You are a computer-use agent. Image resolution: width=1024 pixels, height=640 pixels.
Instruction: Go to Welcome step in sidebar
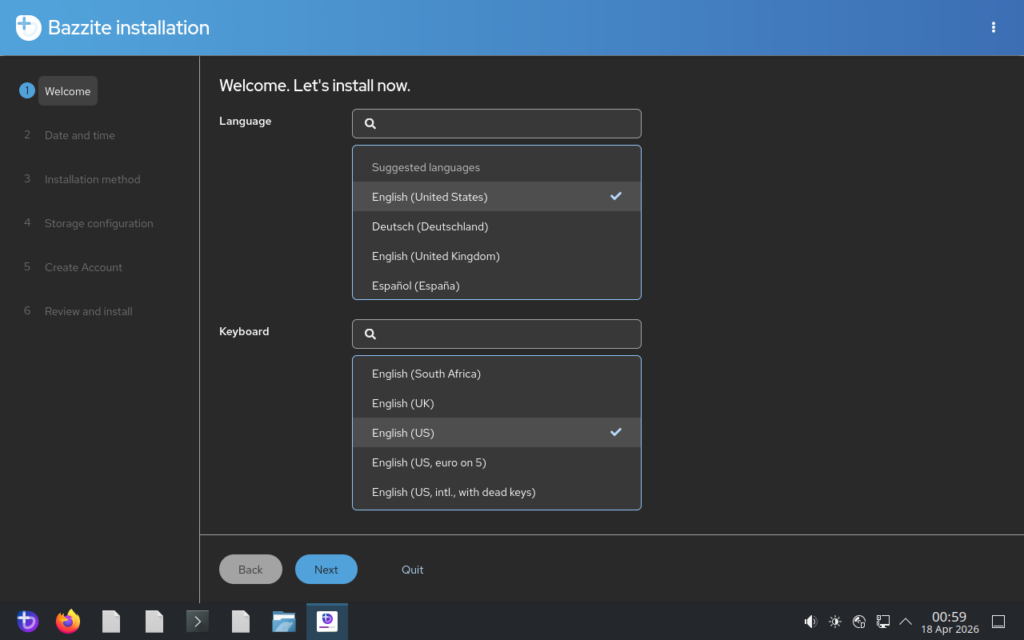point(67,91)
